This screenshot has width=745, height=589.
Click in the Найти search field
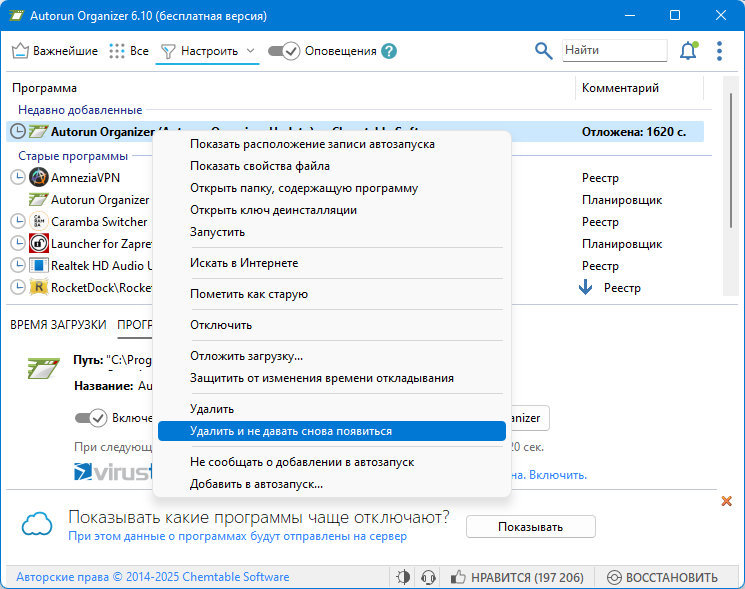[615, 50]
